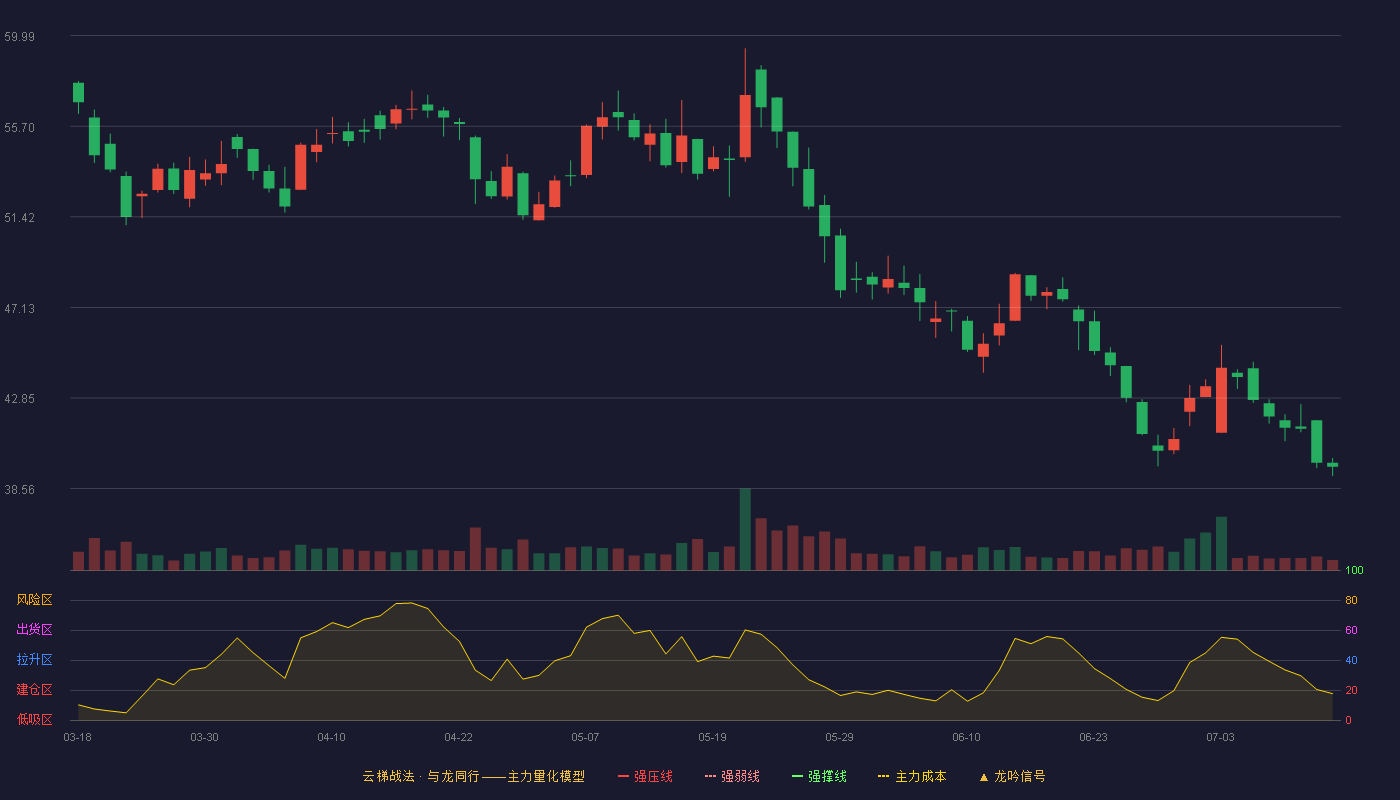This screenshot has height=800, width=1400.
Task: Select the 低吸区 zone label
Action: pos(34,719)
